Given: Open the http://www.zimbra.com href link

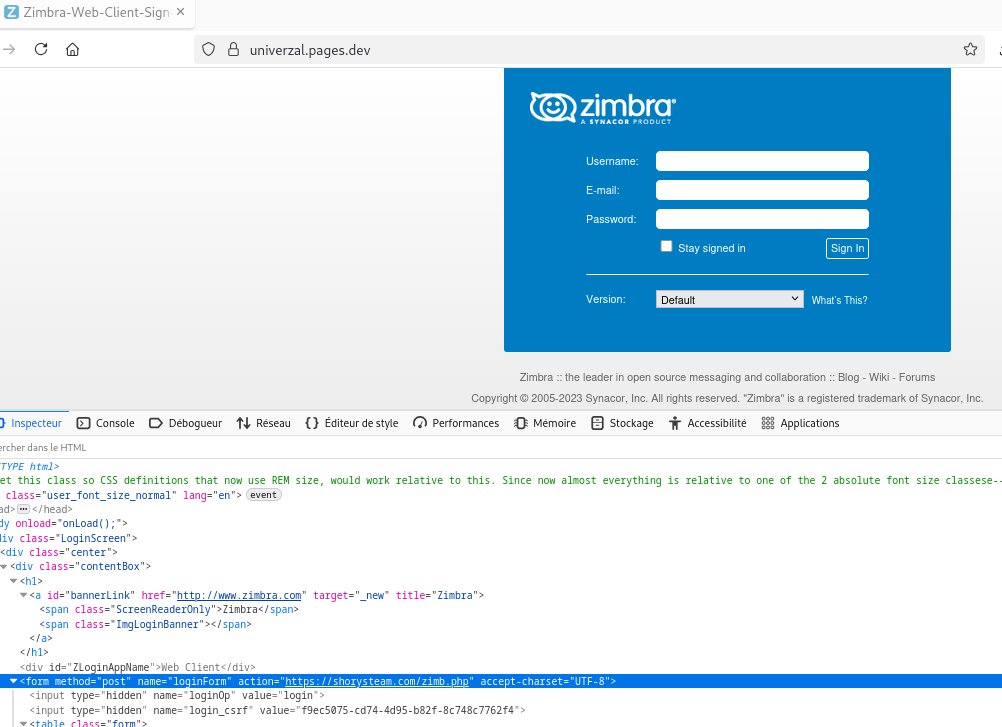Looking at the screenshot, I should (x=239, y=595).
